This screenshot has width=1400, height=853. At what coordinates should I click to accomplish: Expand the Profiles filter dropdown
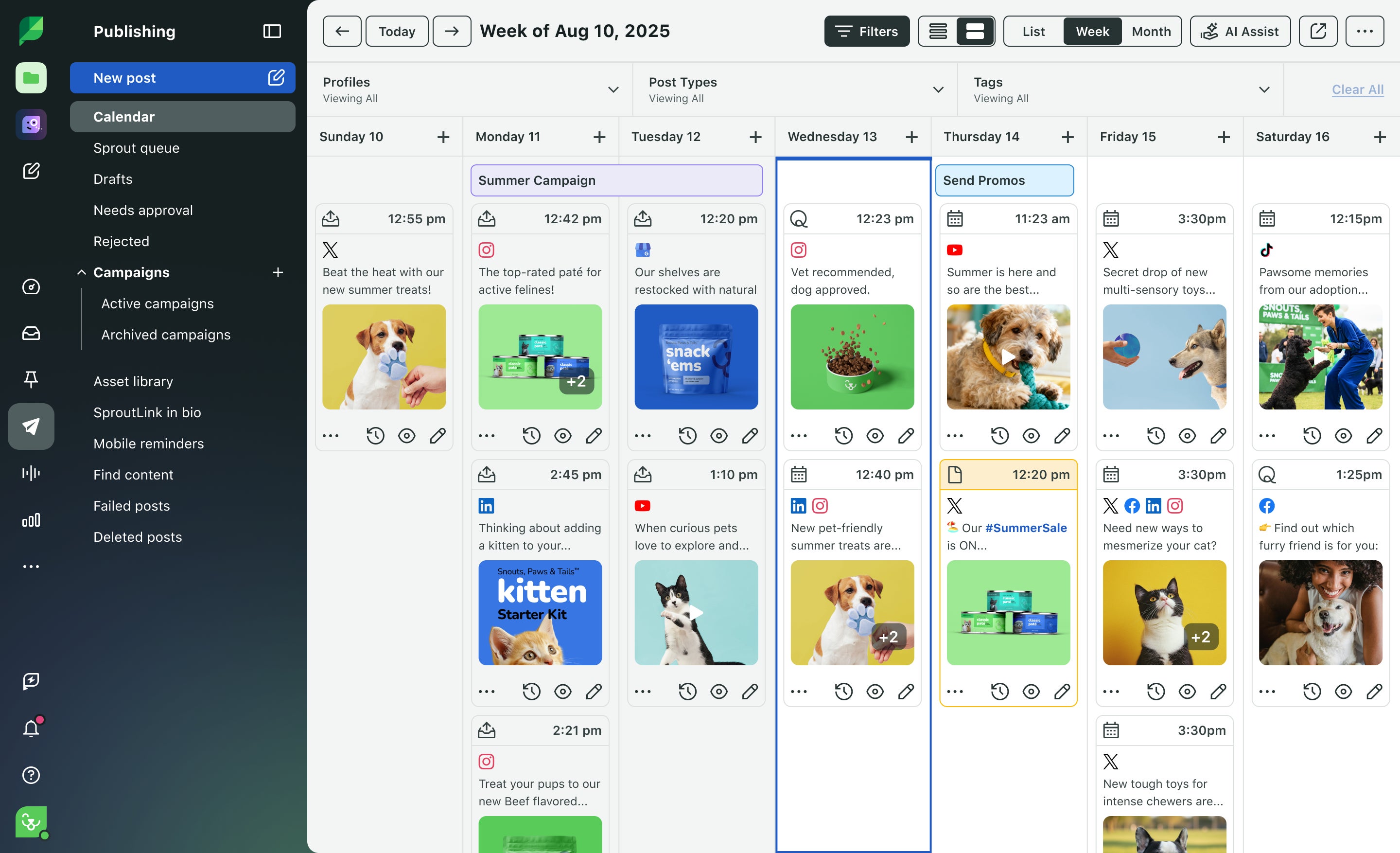click(x=612, y=89)
